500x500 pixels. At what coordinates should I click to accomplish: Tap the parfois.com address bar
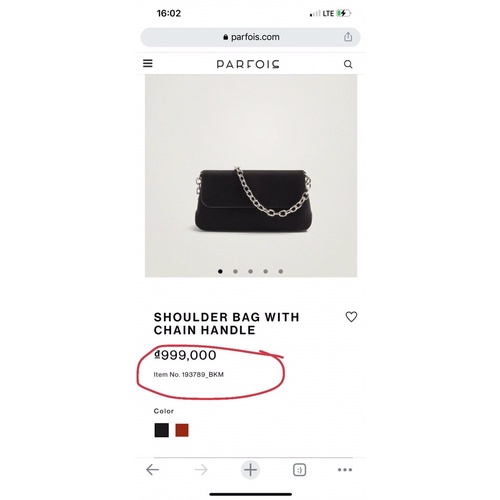(x=250, y=37)
